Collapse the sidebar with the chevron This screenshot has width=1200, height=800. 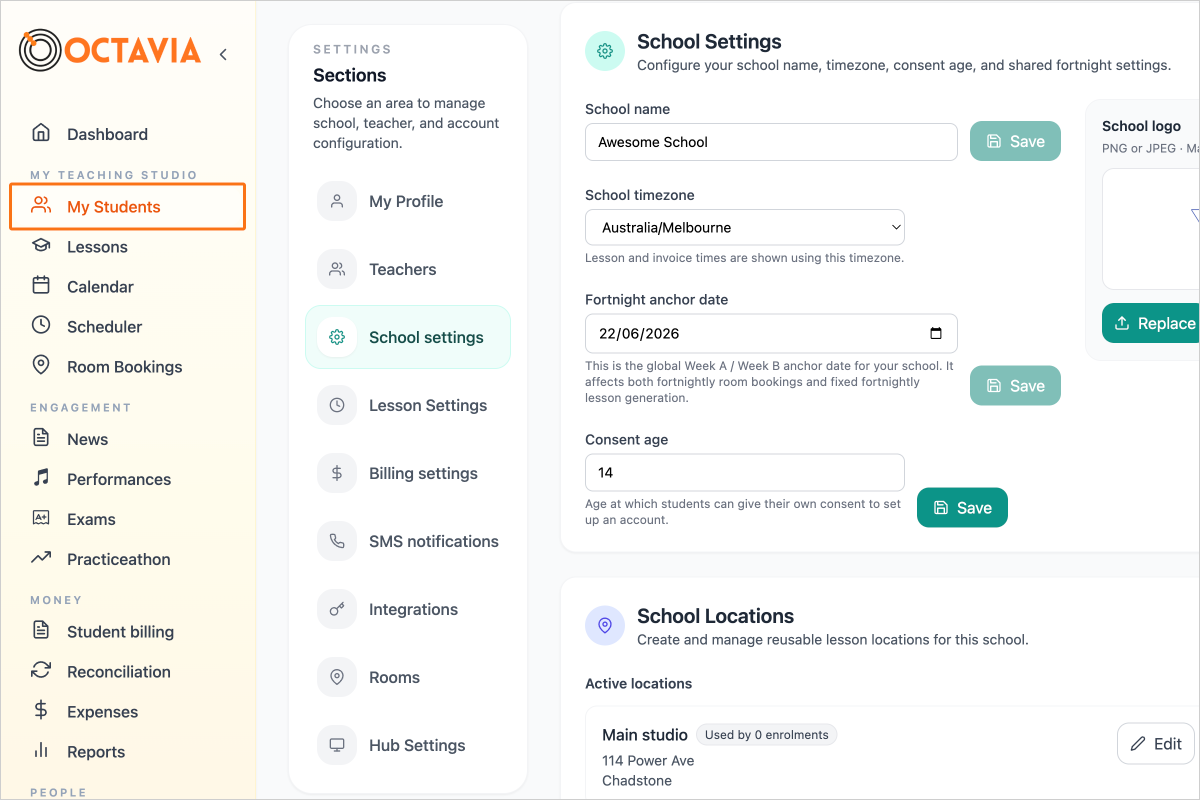(x=223, y=54)
